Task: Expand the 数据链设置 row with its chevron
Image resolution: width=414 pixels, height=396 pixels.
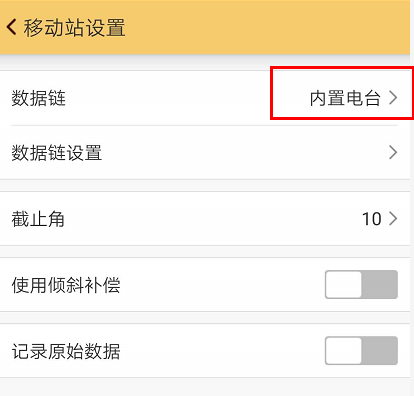Action: (393, 152)
